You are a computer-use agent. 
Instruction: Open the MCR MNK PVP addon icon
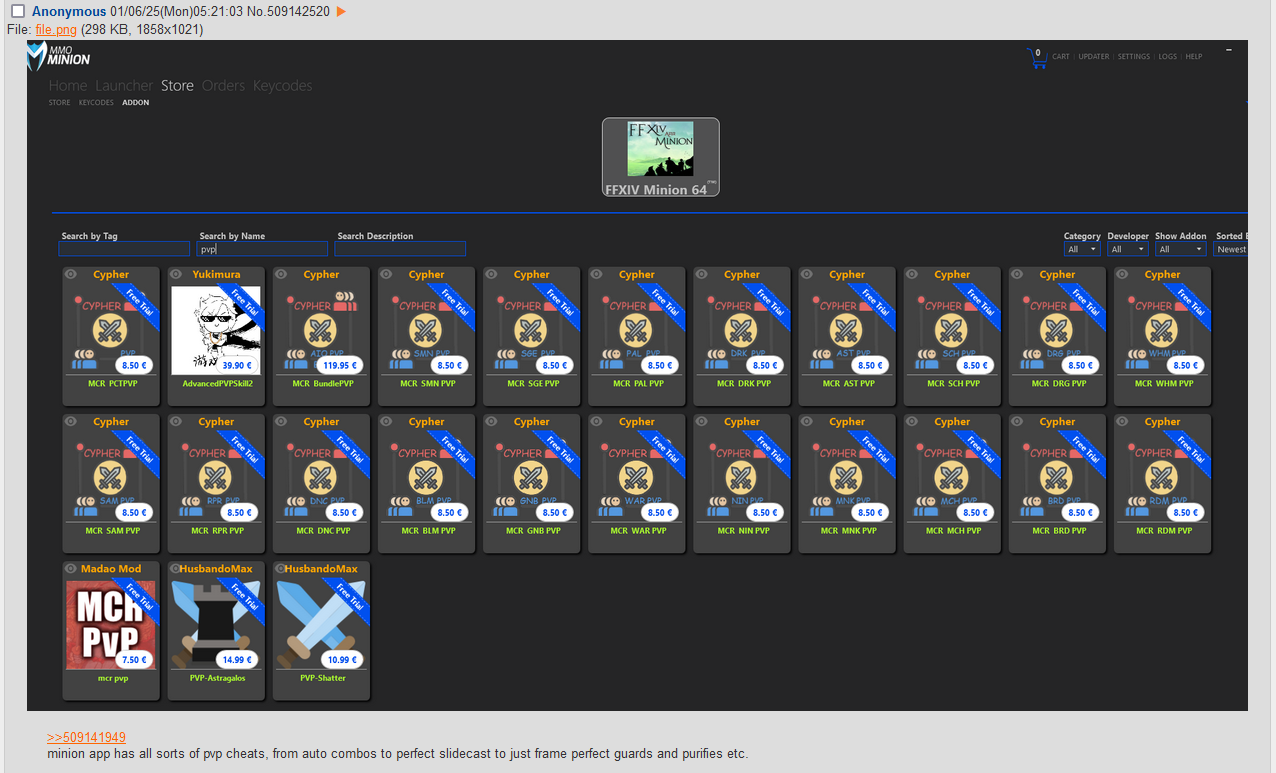click(846, 478)
